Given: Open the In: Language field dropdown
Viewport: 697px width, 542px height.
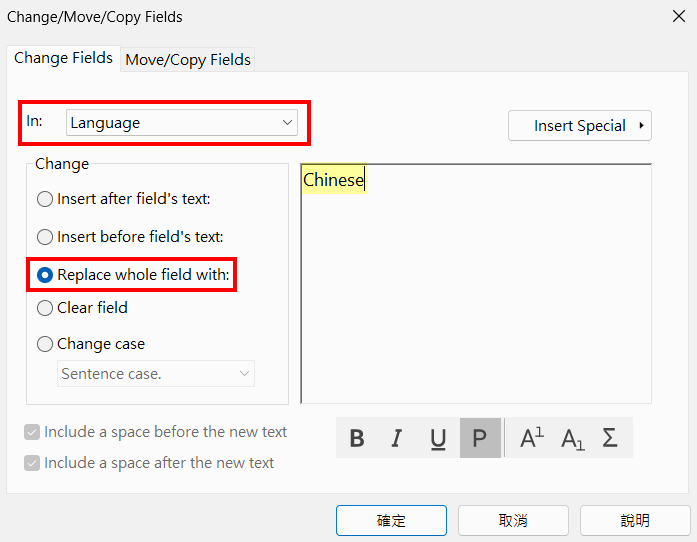Looking at the screenshot, I should point(182,123).
